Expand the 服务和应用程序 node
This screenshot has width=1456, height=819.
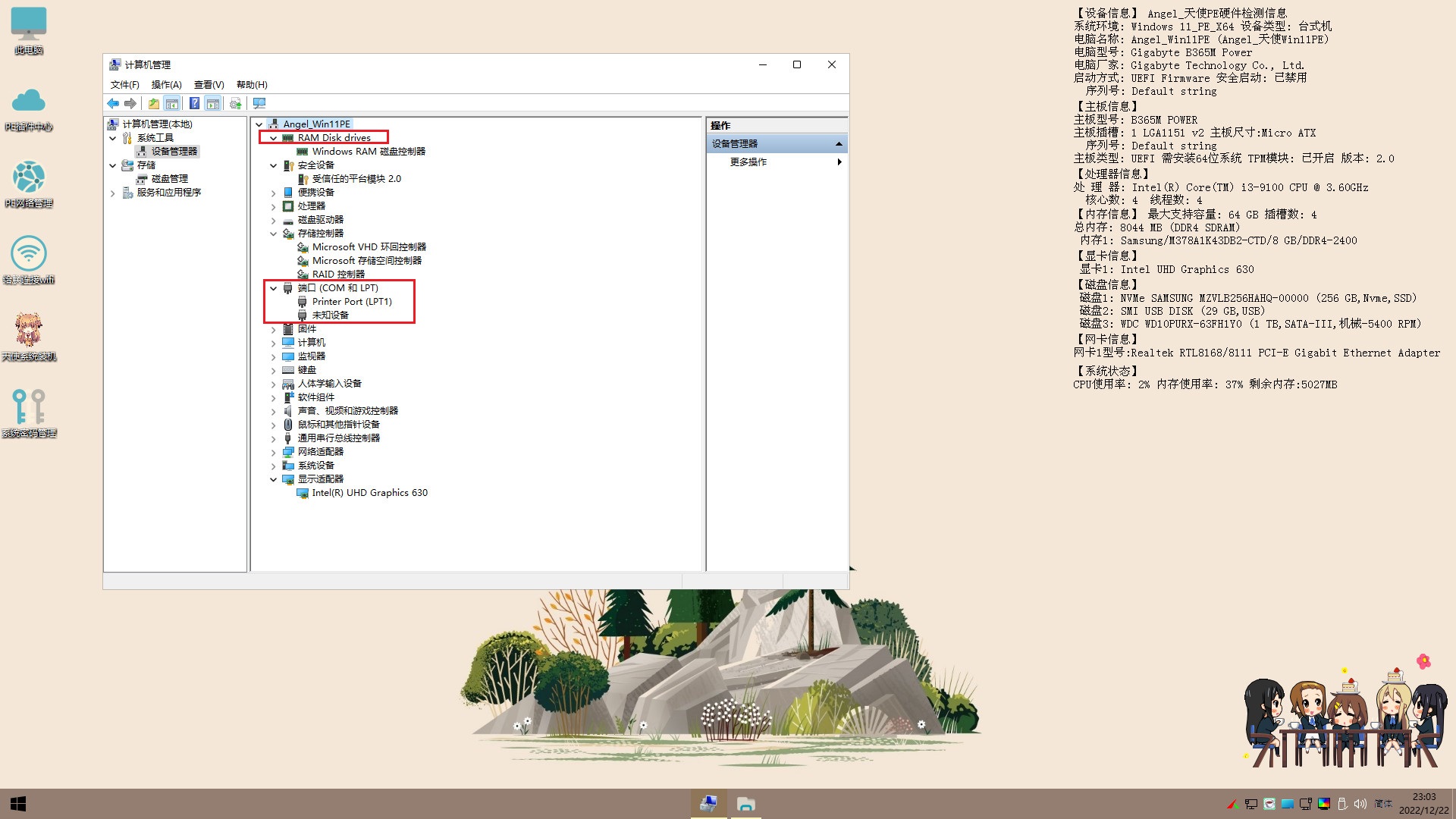[x=113, y=193]
